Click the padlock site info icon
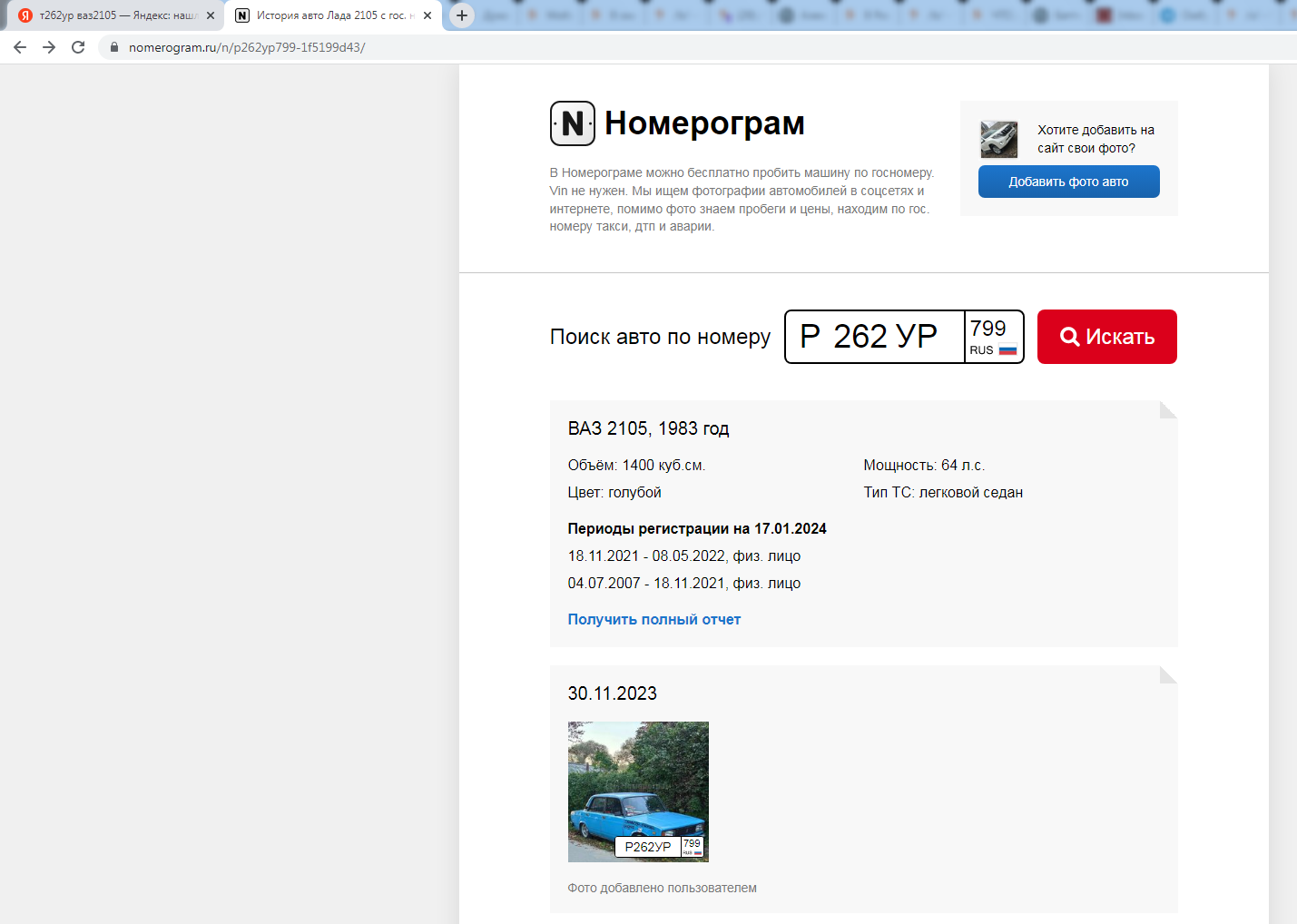The width and height of the screenshot is (1297, 924). tap(114, 47)
